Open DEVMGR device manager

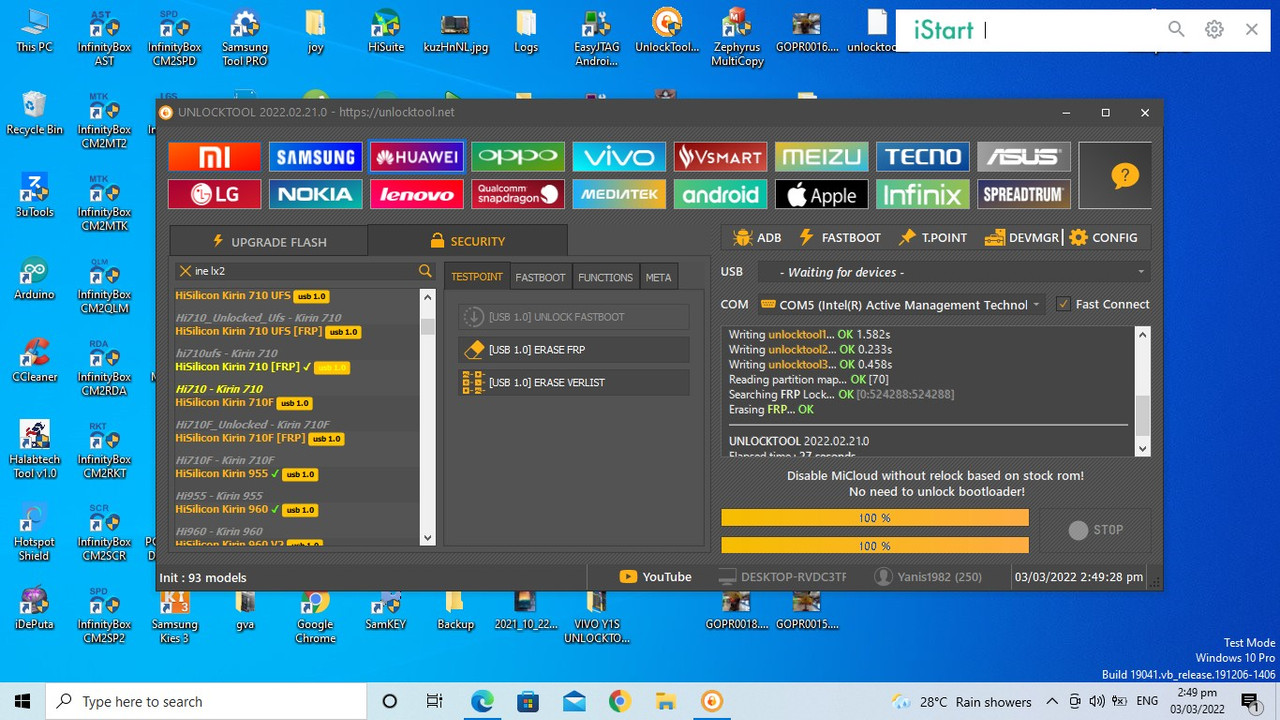[x=1021, y=238]
